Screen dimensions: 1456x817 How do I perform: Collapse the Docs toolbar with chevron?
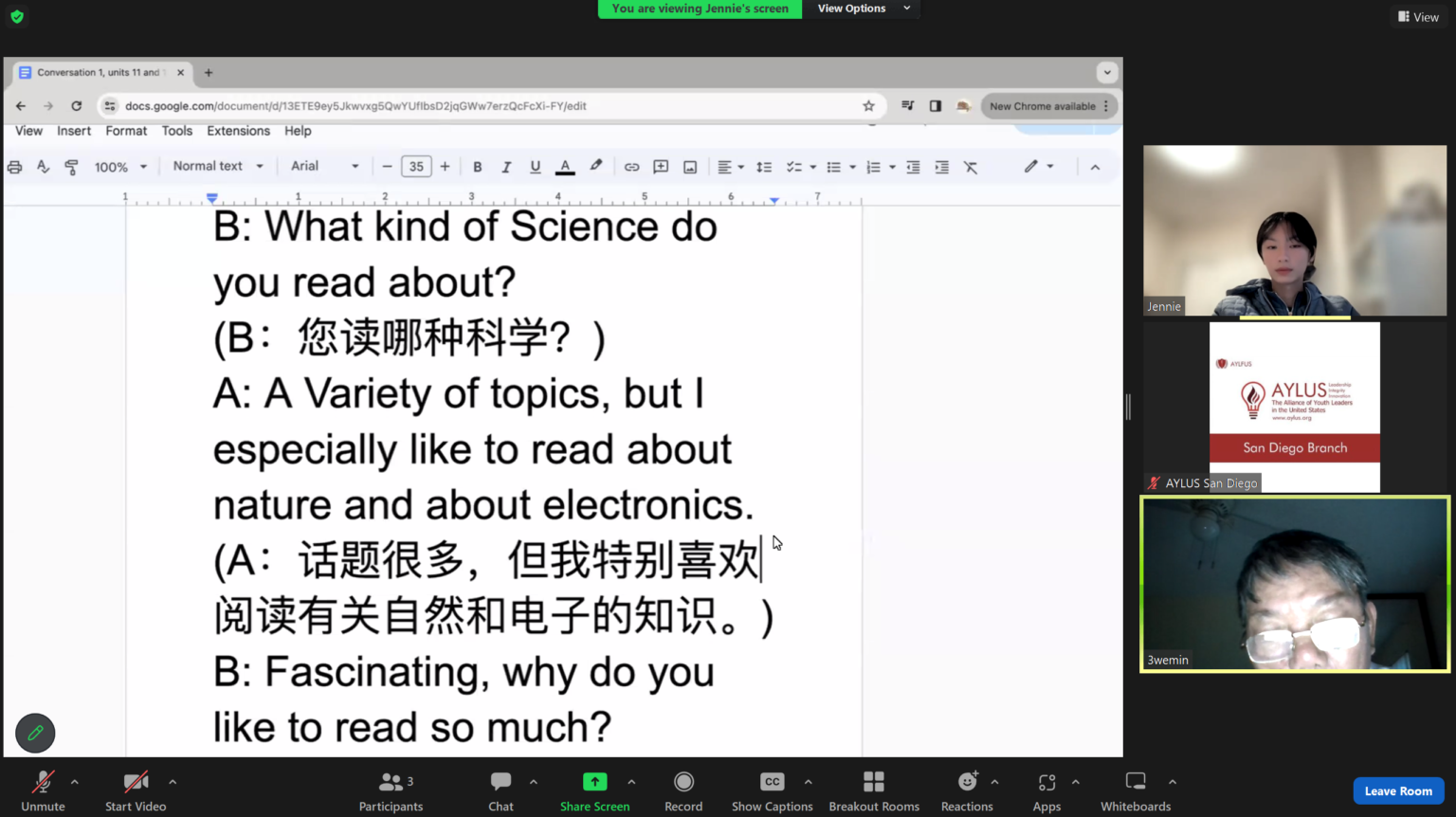[x=1095, y=167]
